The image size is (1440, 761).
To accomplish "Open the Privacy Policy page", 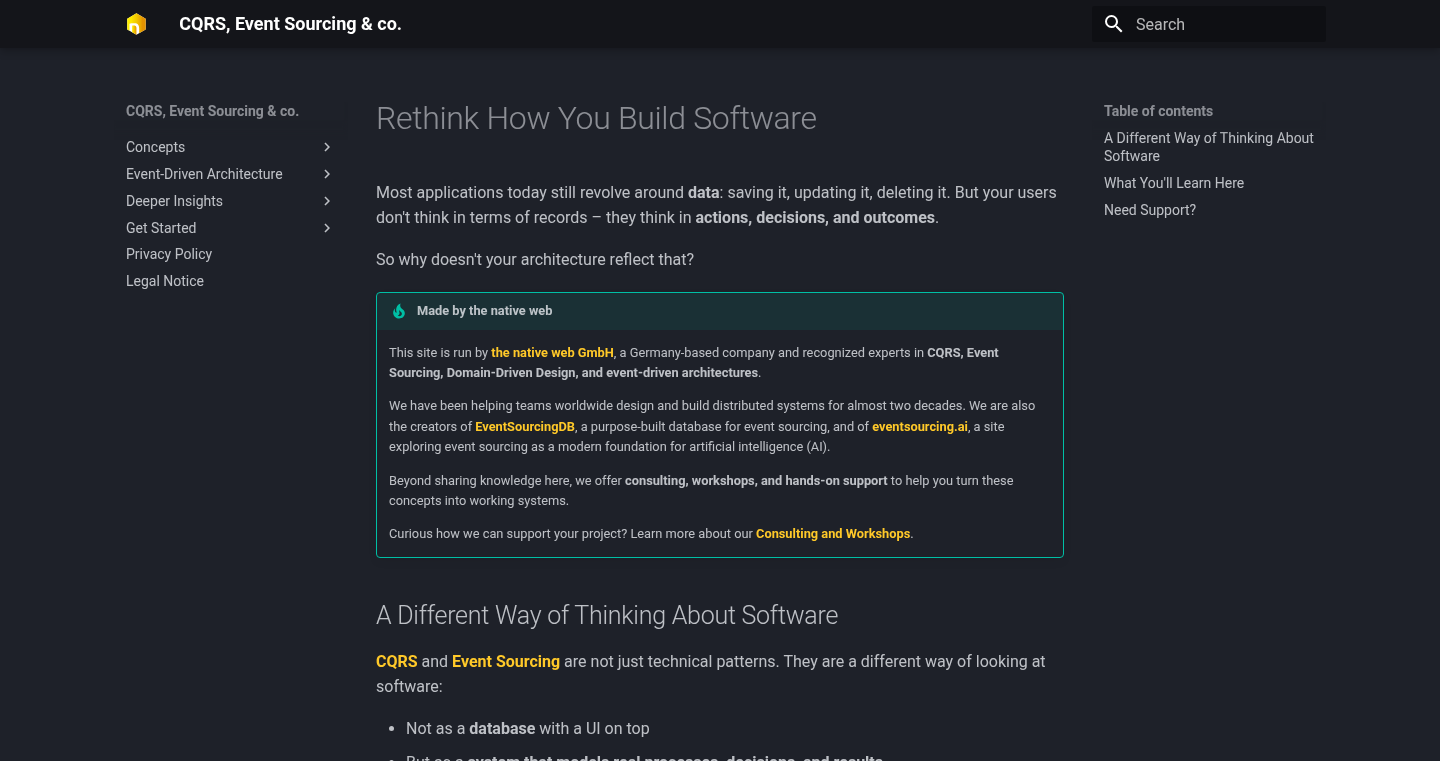I will click(x=169, y=254).
